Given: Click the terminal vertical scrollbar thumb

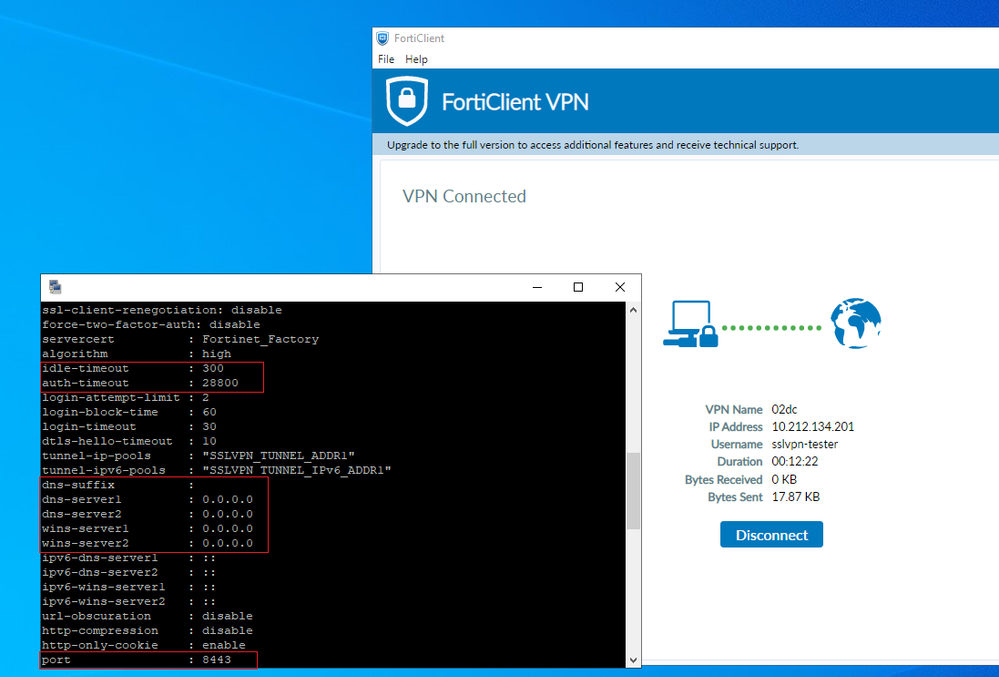Looking at the screenshot, I should click(633, 490).
